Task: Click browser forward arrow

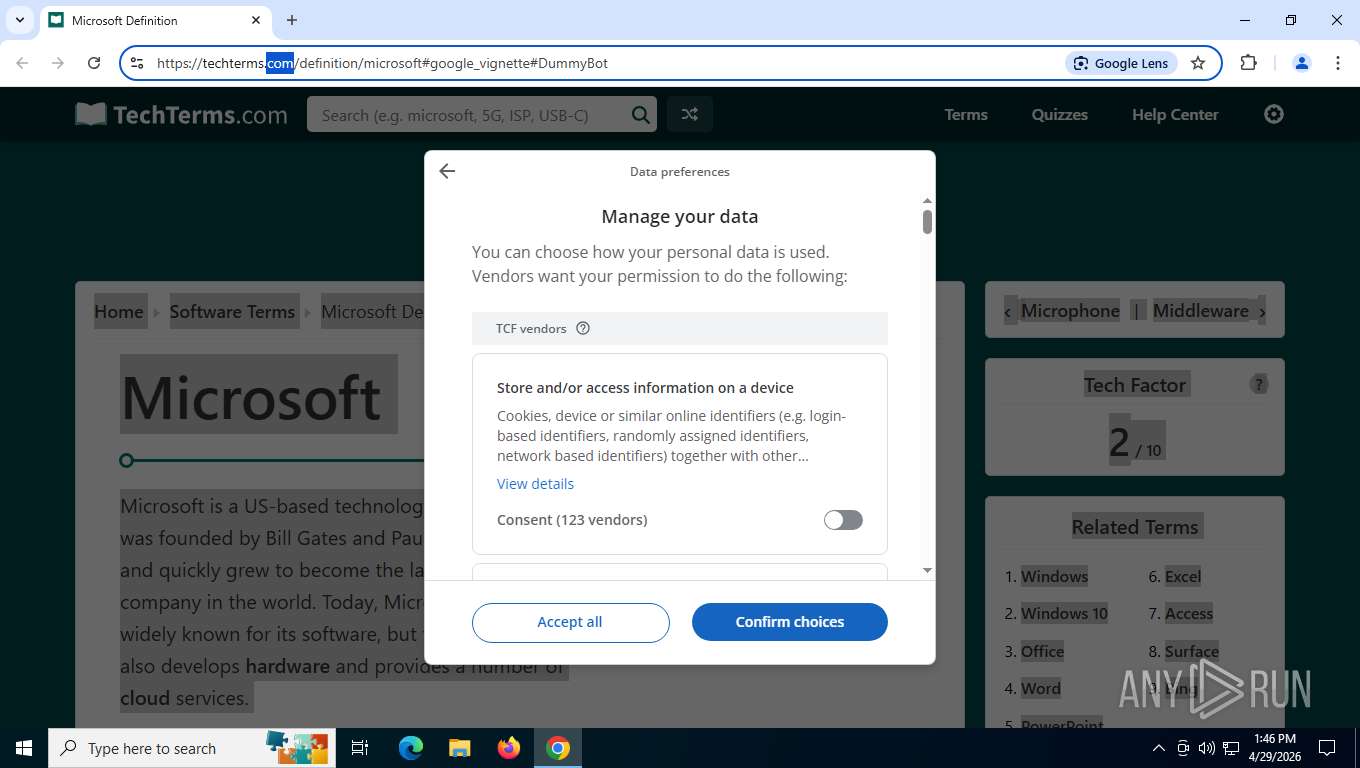Action: click(58, 63)
